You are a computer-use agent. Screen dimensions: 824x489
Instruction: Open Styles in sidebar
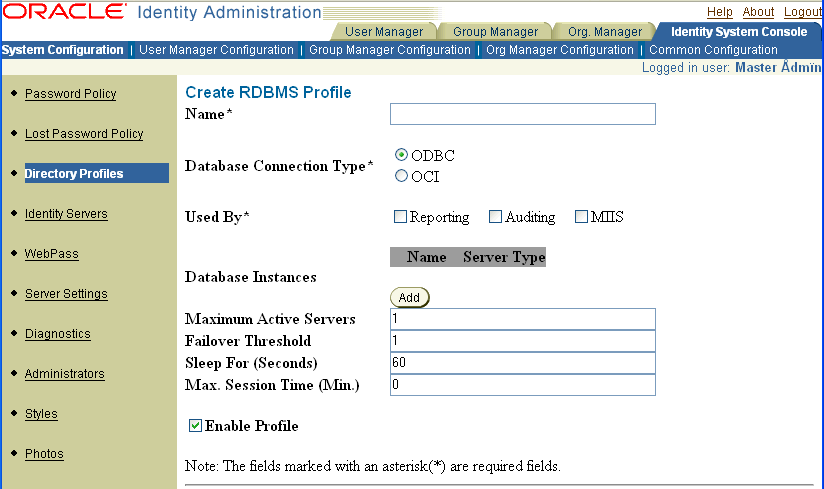[x=41, y=413]
